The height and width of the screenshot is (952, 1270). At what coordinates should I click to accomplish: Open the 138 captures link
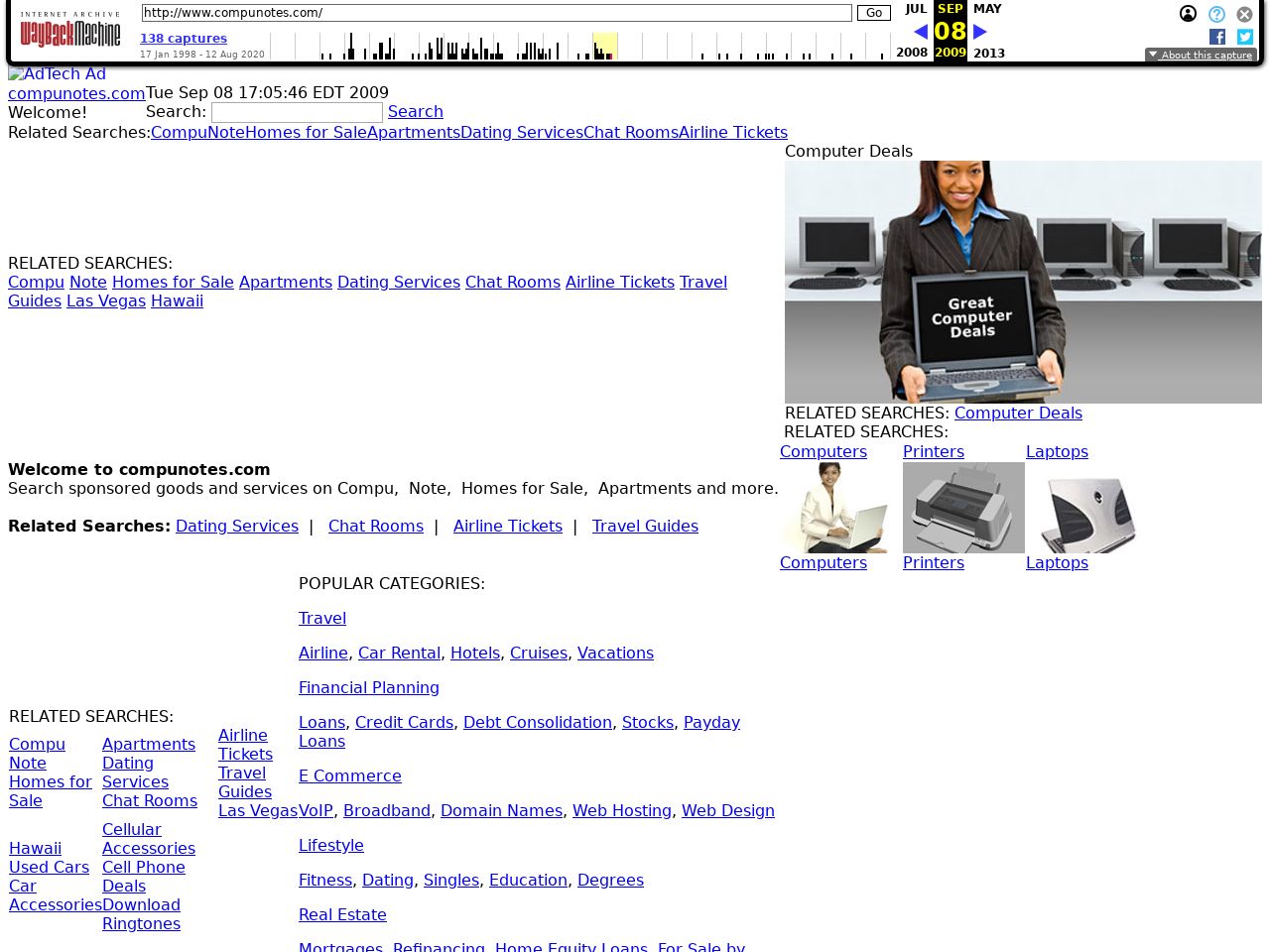click(184, 39)
